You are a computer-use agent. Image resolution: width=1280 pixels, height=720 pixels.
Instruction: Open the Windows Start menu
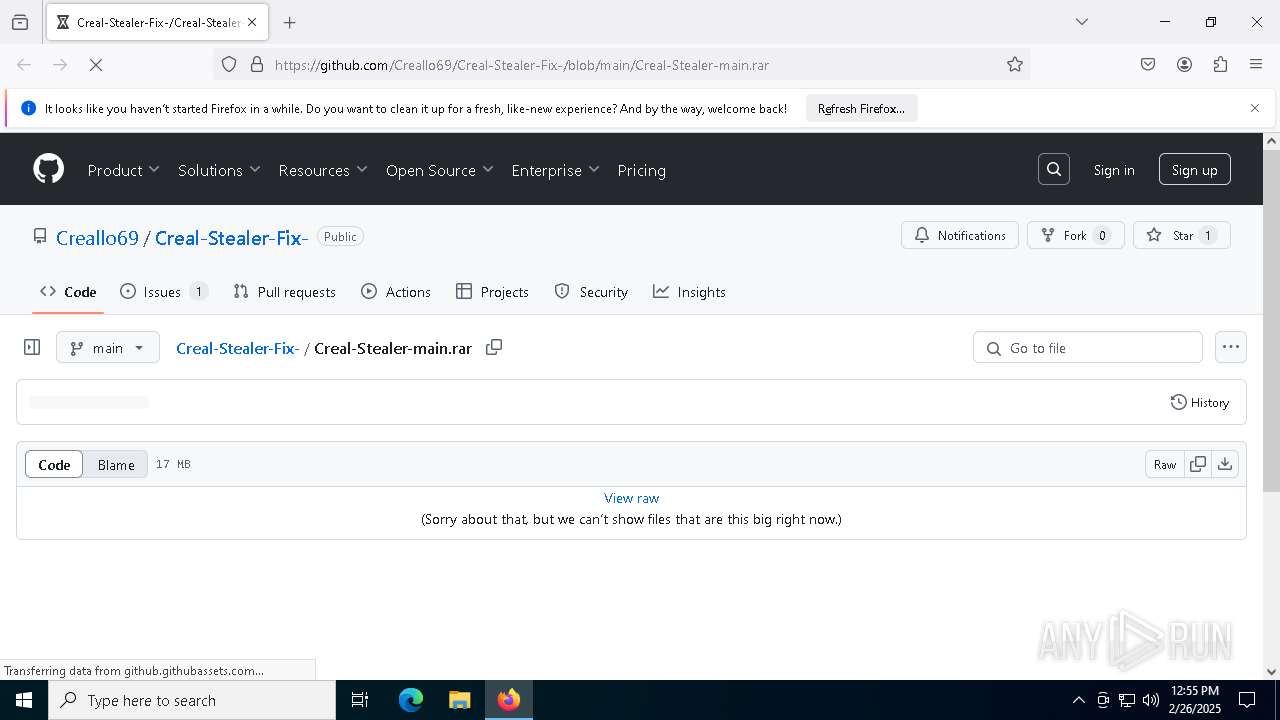(x=24, y=700)
